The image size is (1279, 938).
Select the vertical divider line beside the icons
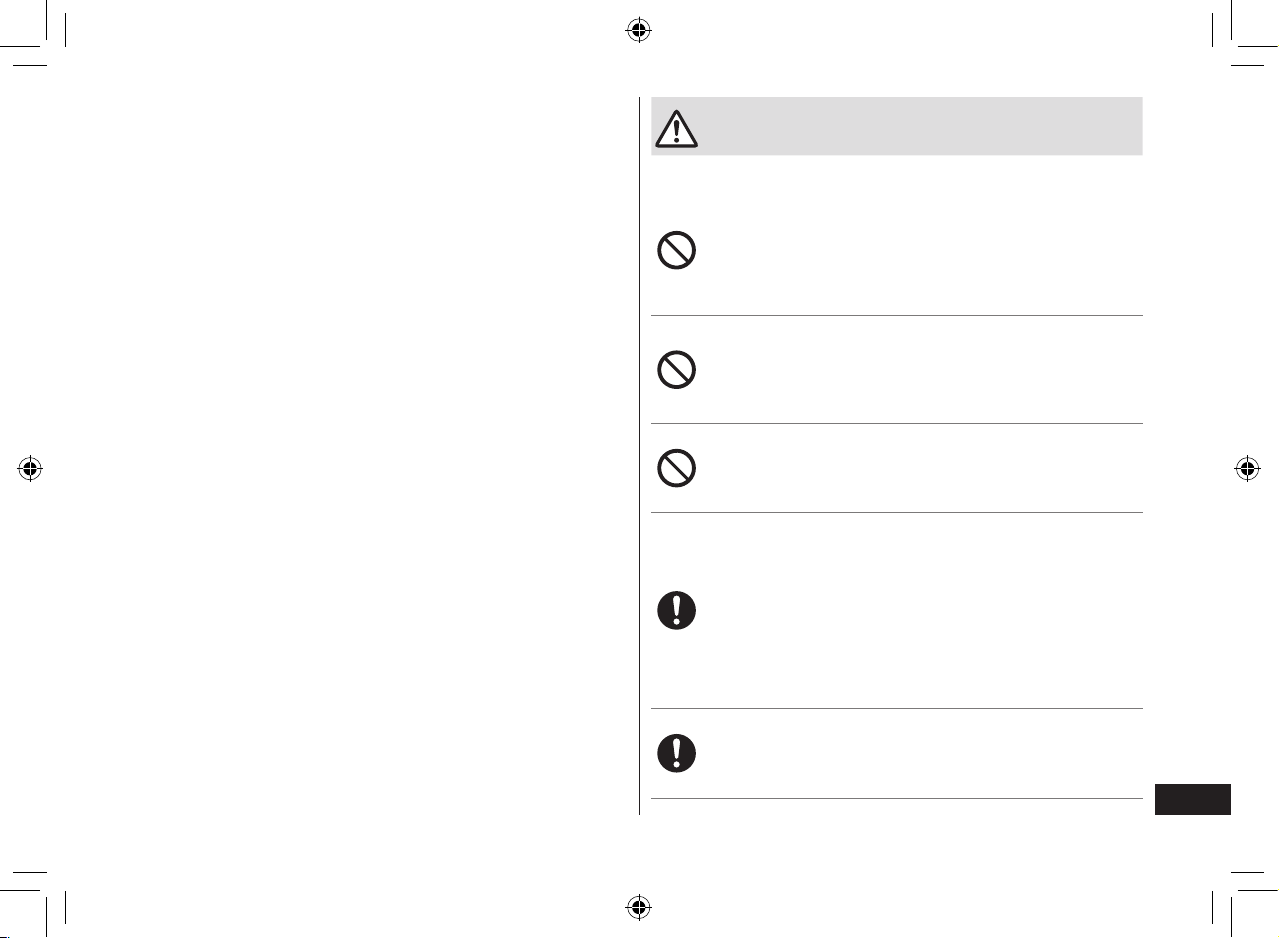tap(639, 457)
